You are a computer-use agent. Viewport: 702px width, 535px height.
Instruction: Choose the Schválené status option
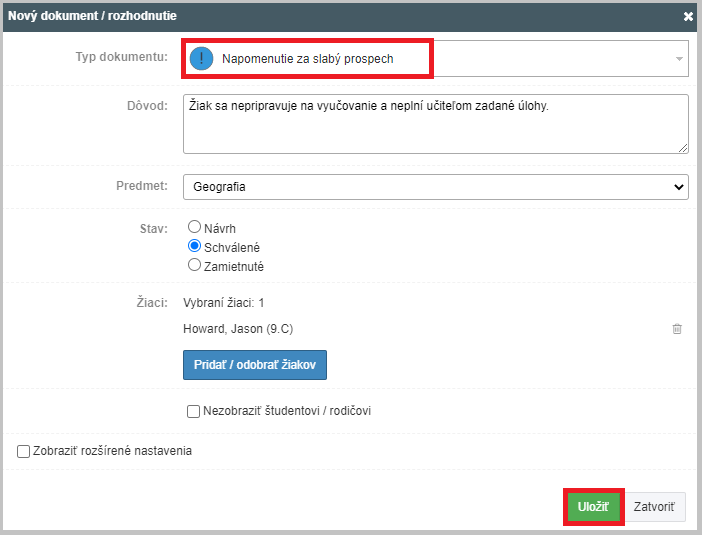[x=194, y=246]
